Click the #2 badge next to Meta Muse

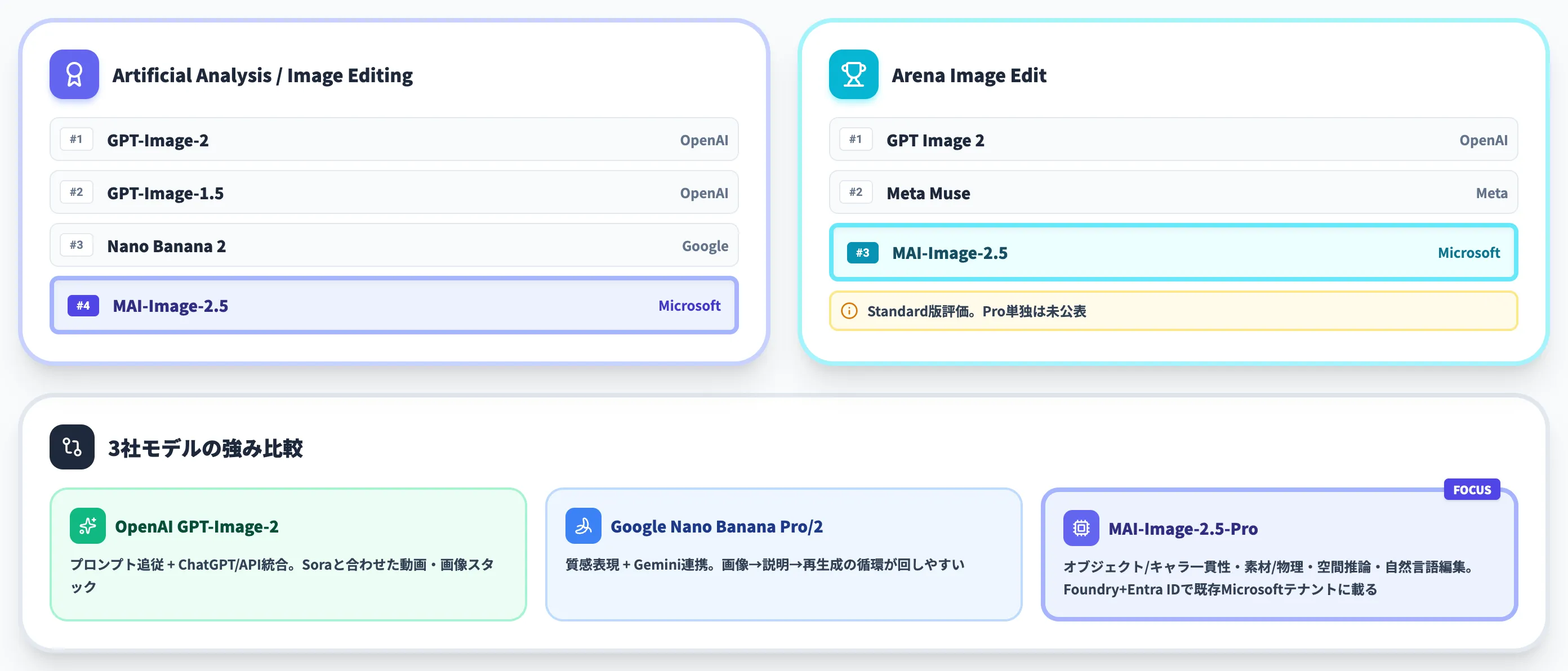click(x=855, y=192)
